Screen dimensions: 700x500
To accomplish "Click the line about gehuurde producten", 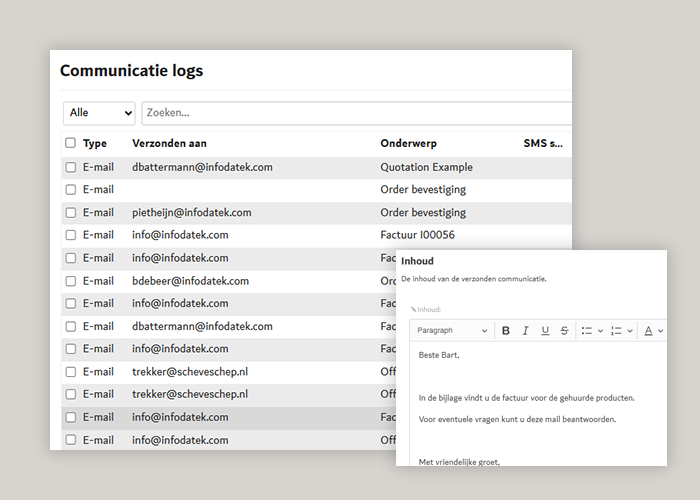I will point(526,398).
